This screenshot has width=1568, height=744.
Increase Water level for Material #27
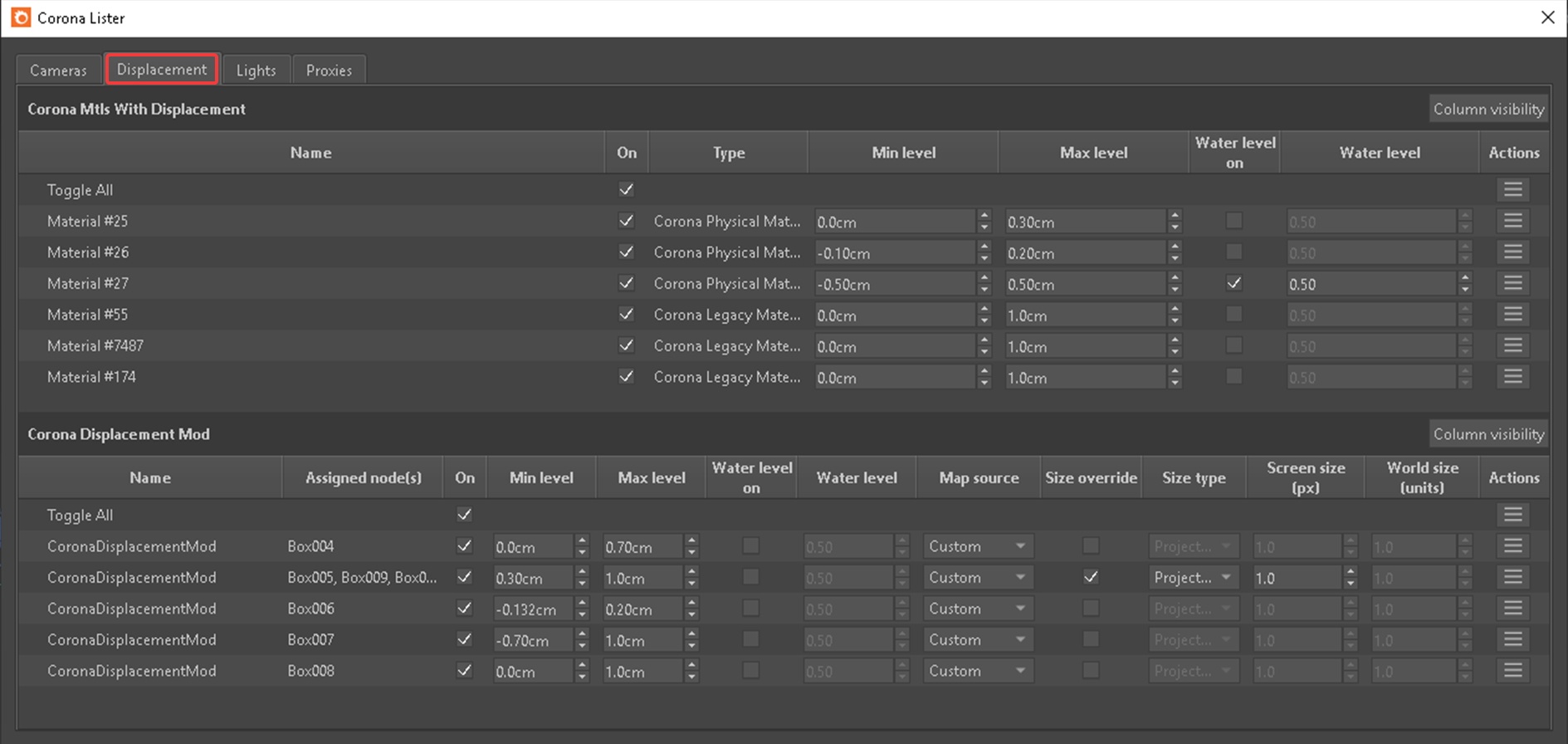(1465, 278)
